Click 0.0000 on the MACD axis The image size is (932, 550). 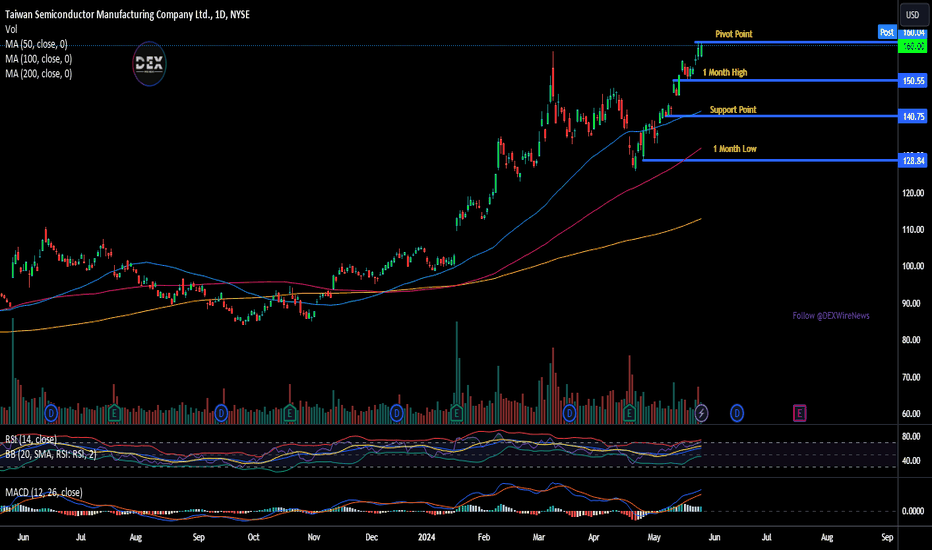point(912,511)
